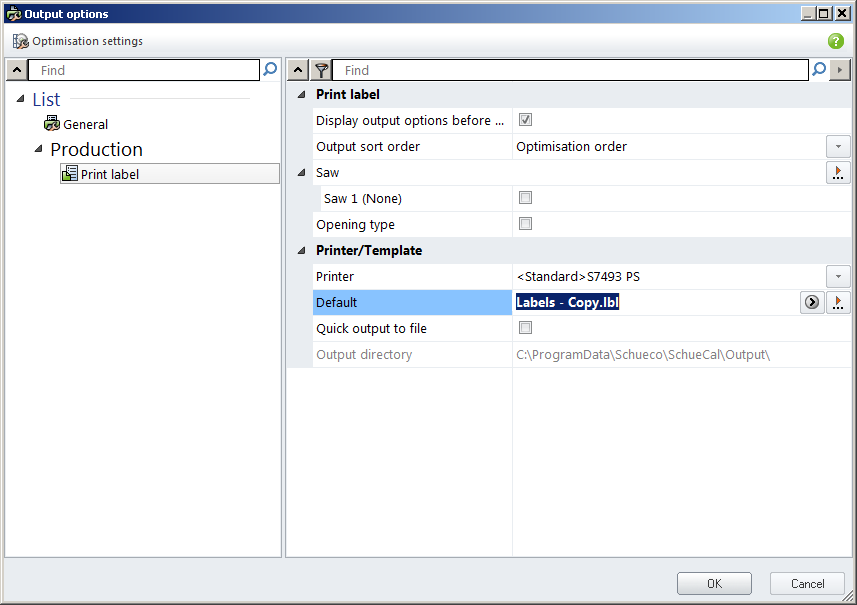Enable the Opening type checkbox
The image size is (857, 605).
point(525,224)
